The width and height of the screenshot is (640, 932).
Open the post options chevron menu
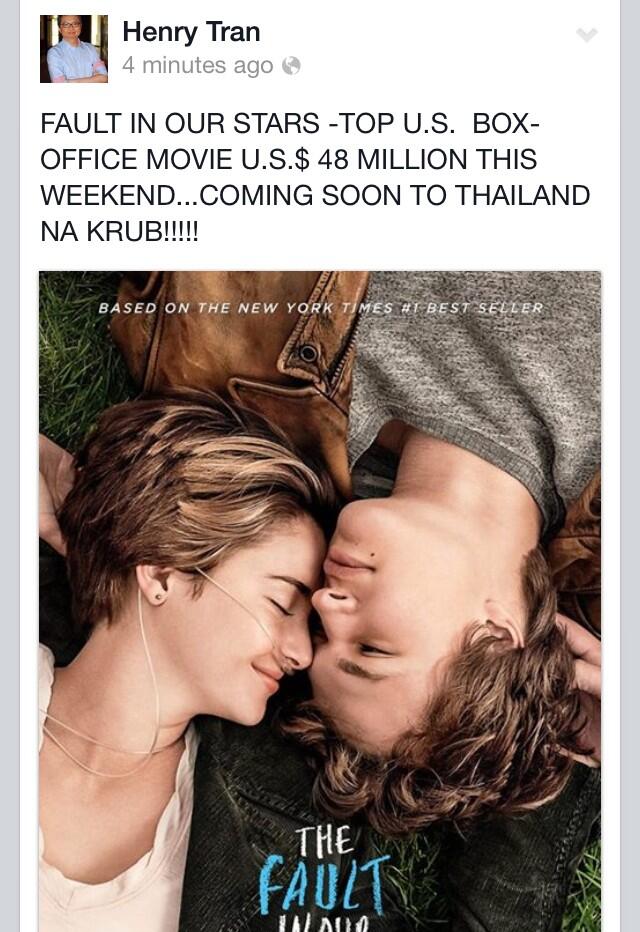click(587, 34)
